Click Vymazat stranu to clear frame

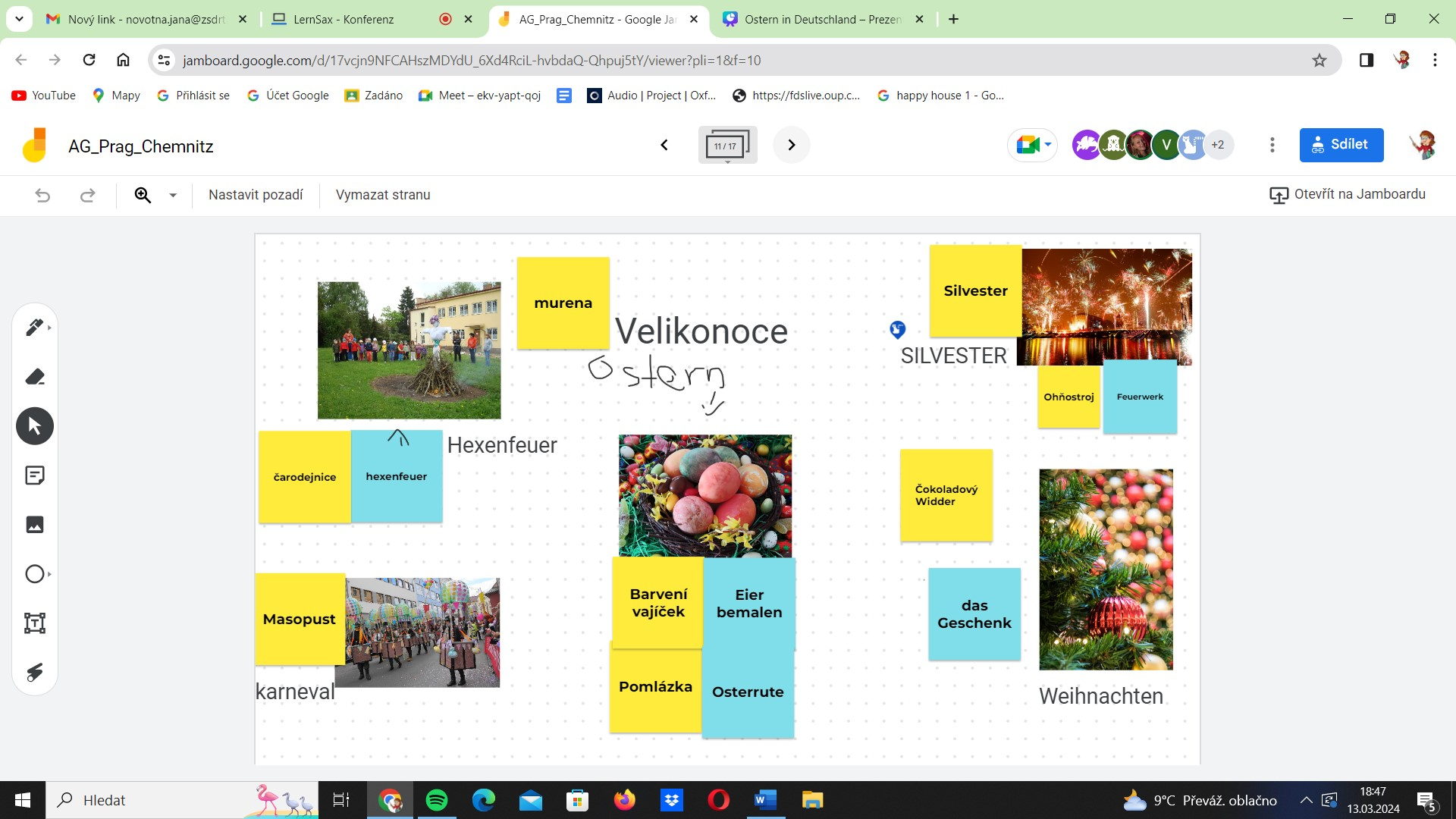383,195
